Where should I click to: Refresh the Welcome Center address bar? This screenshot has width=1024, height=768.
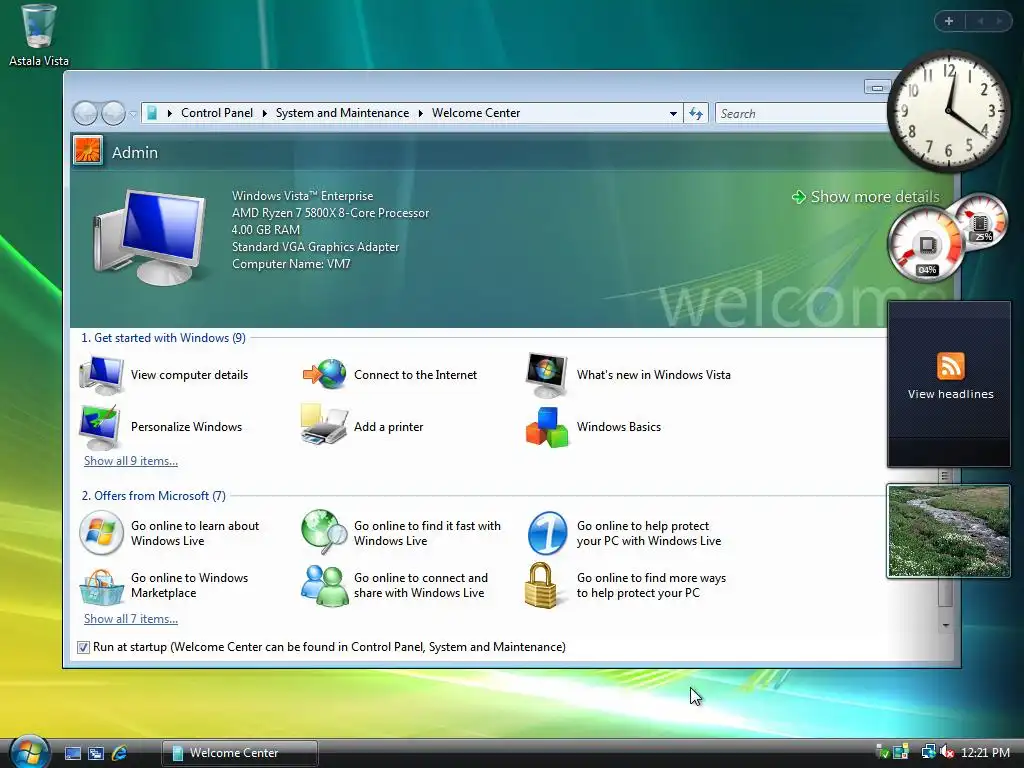pyautogui.click(x=696, y=114)
